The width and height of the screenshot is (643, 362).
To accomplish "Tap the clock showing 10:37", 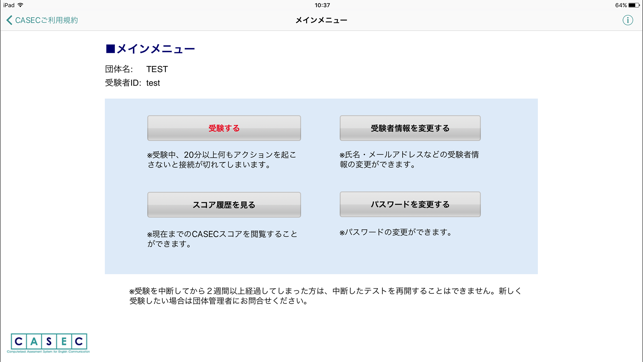I will (322, 5).
